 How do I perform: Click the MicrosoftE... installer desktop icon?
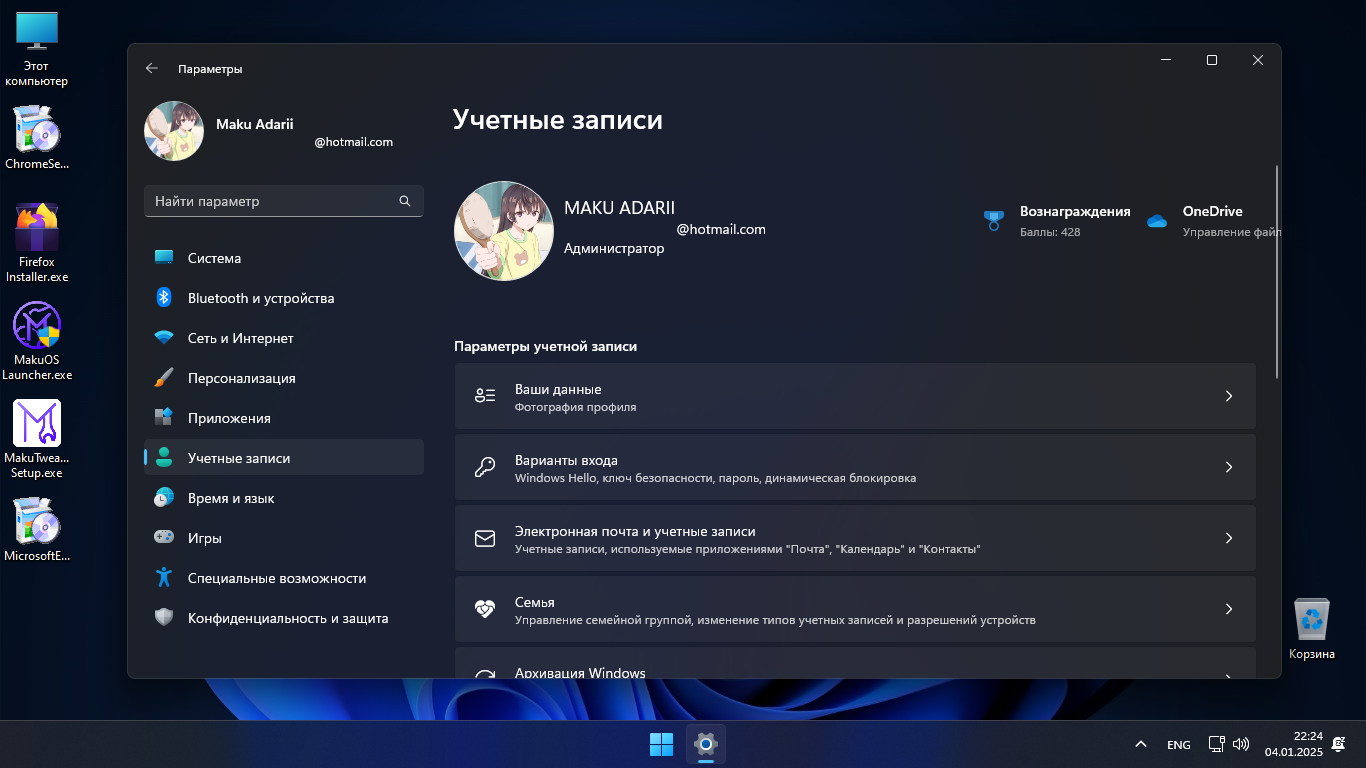pos(37,529)
